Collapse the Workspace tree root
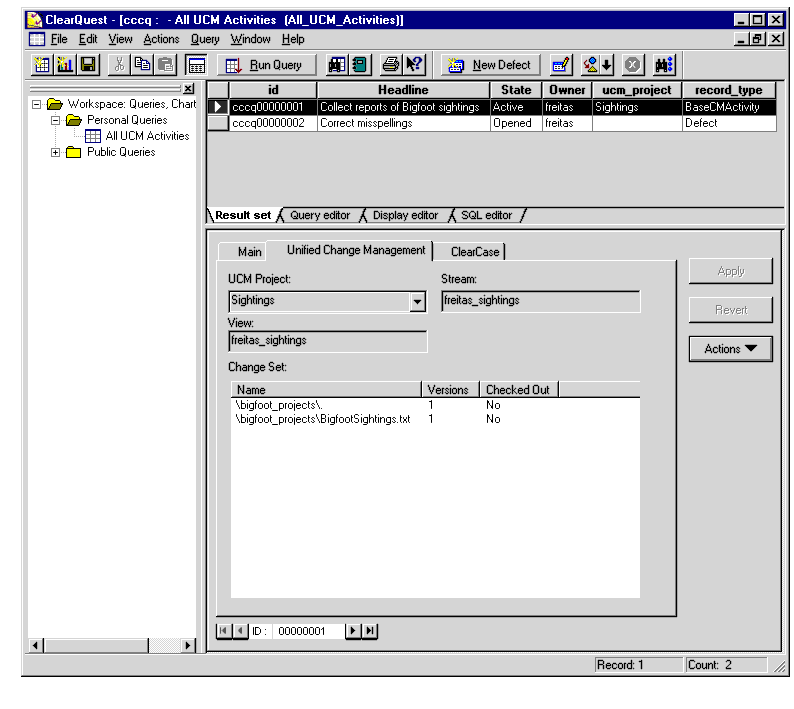 point(36,104)
